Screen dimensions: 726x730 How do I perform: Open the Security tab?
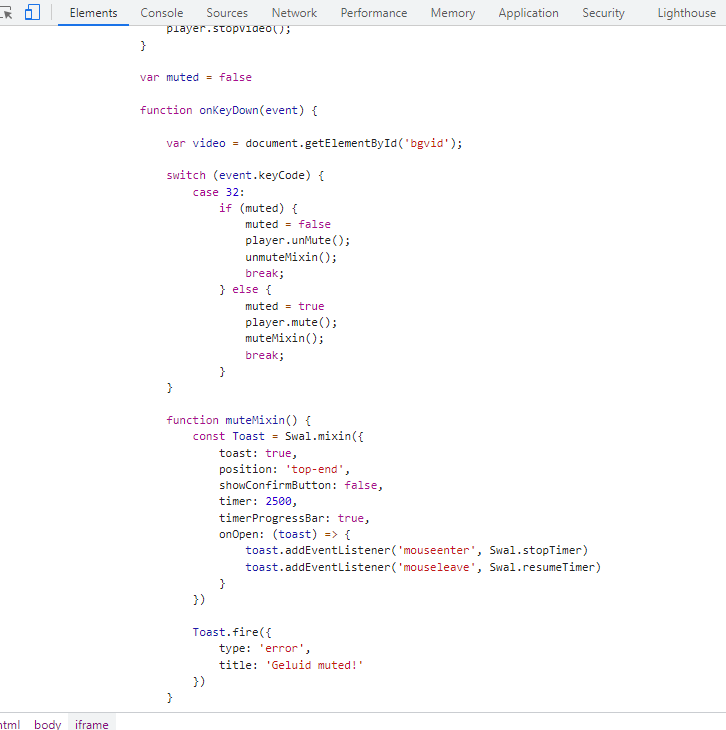(603, 13)
